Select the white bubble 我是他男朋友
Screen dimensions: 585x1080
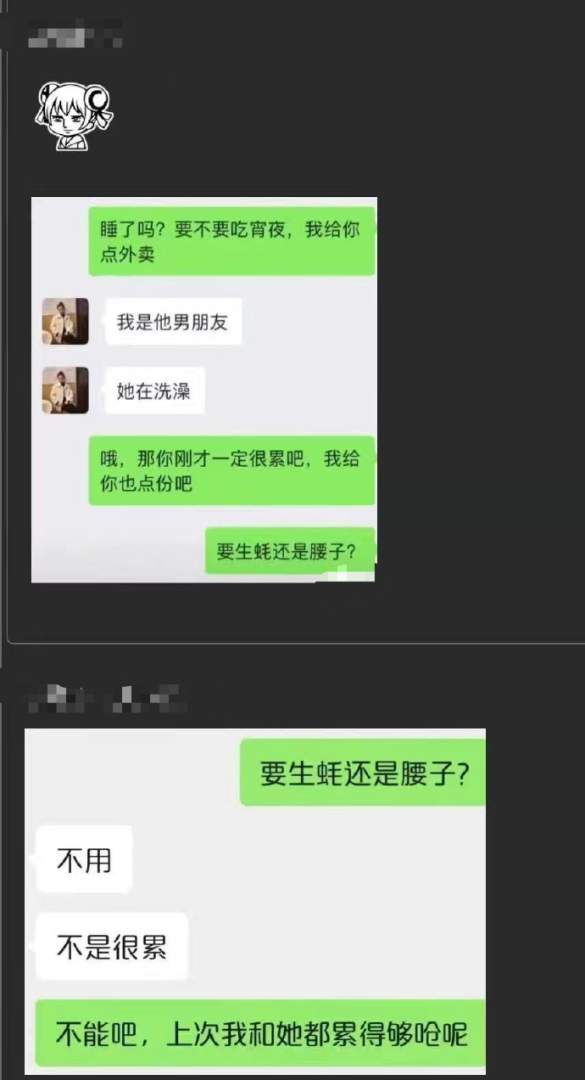coord(173,322)
